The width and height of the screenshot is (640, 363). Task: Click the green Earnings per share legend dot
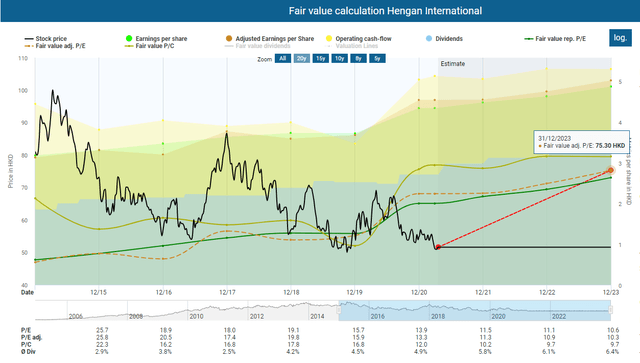click(x=129, y=38)
